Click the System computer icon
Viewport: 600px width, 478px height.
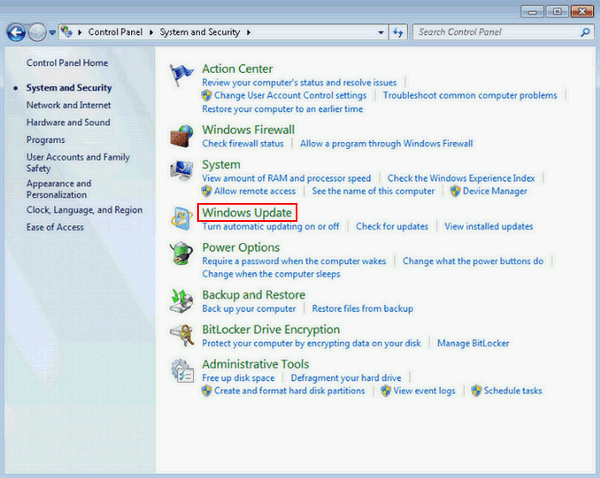(x=181, y=170)
